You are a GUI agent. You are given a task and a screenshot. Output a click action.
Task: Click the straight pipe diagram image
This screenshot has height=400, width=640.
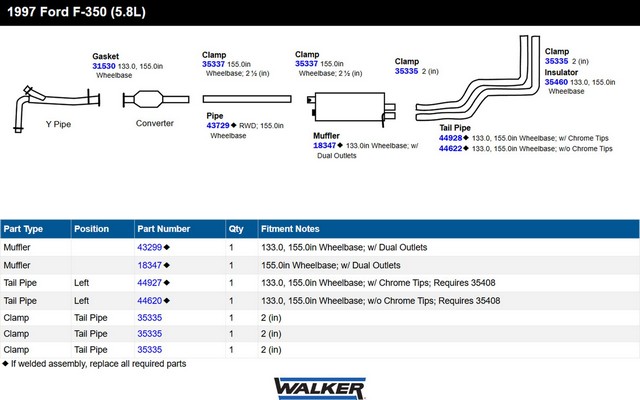[247, 99]
